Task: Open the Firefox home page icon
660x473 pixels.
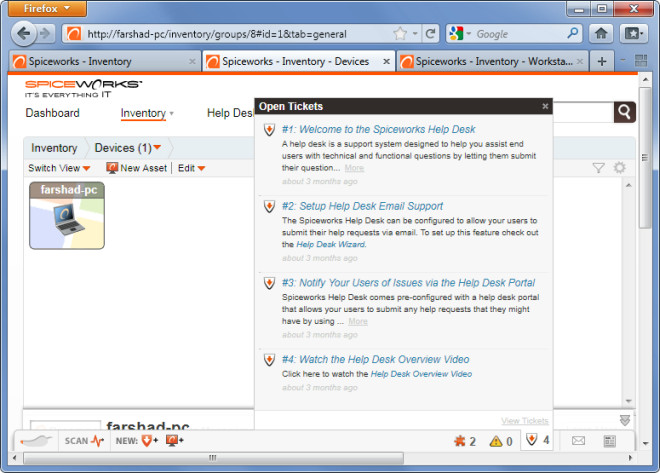Action: point(601,34)
